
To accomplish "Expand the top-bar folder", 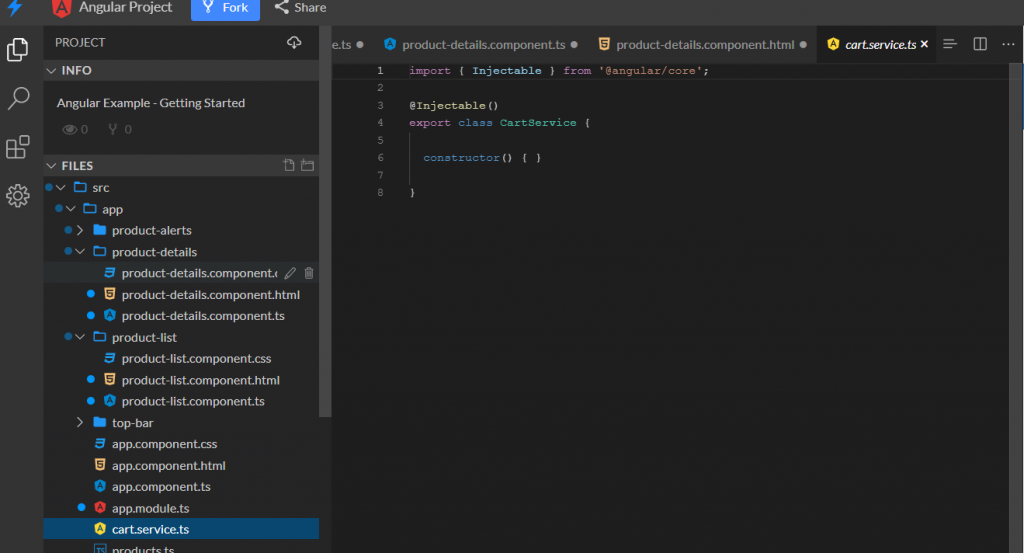I will pos(80,422).
